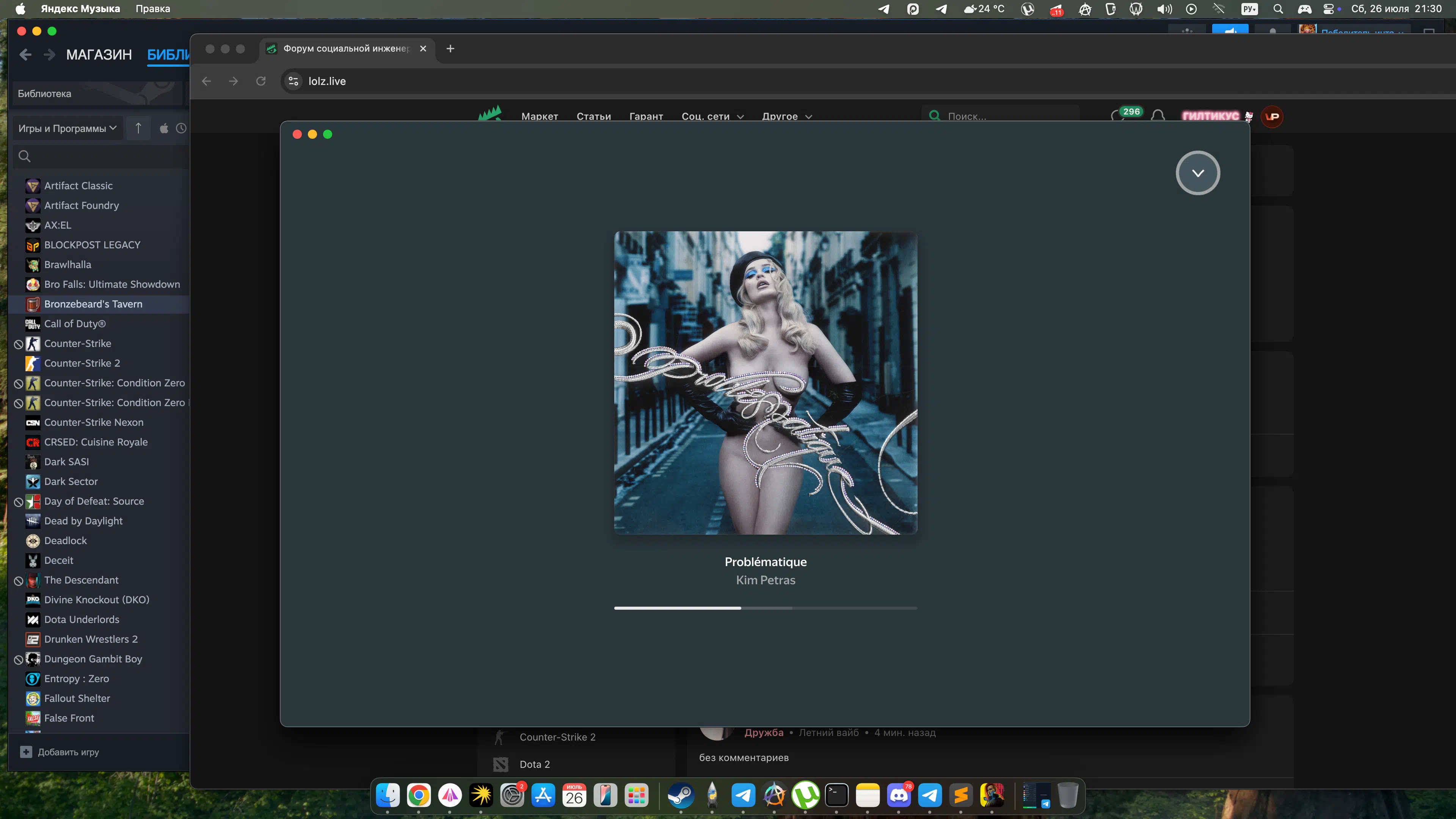This screenshot has height=819, width=1456.
Task: Select Entropy : Zero in the game list
Action: click(76, 679)
